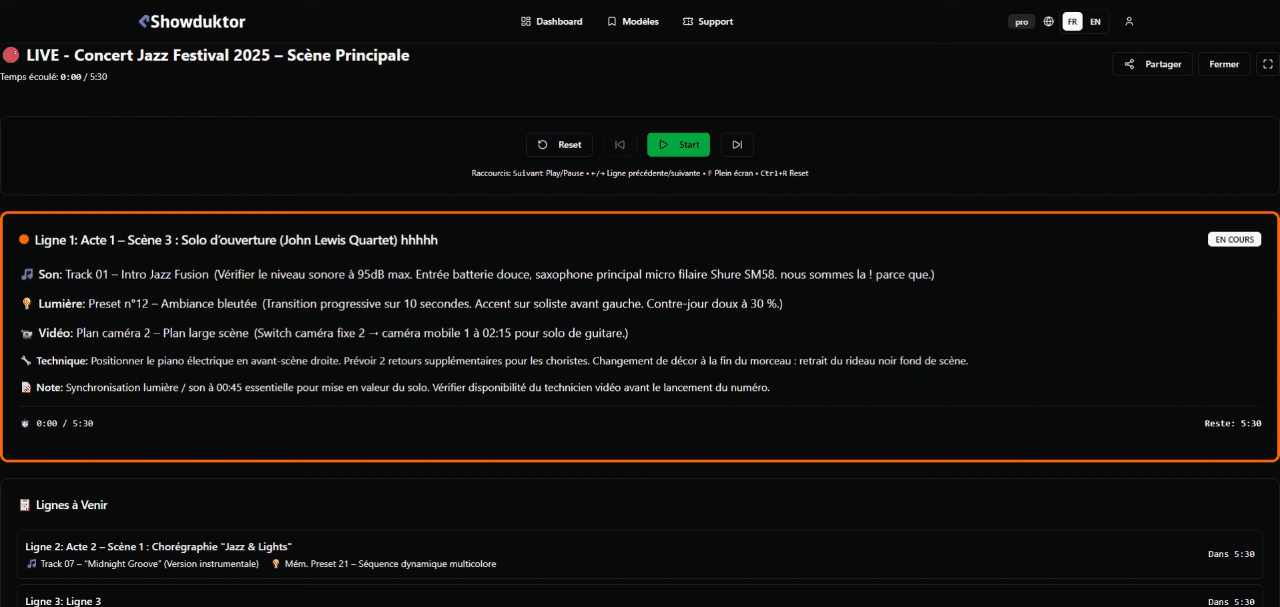Image resolution: width=1280 pixels, height=607 pixels.
Task: Click the wrench icon beside Technique
Action: tap(26, 361)
